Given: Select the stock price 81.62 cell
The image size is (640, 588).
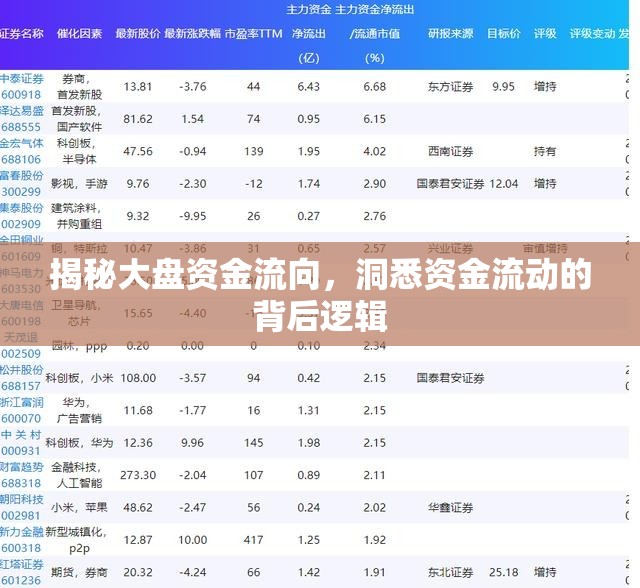Looking at the screenshot, I should (x=138, y=119).
